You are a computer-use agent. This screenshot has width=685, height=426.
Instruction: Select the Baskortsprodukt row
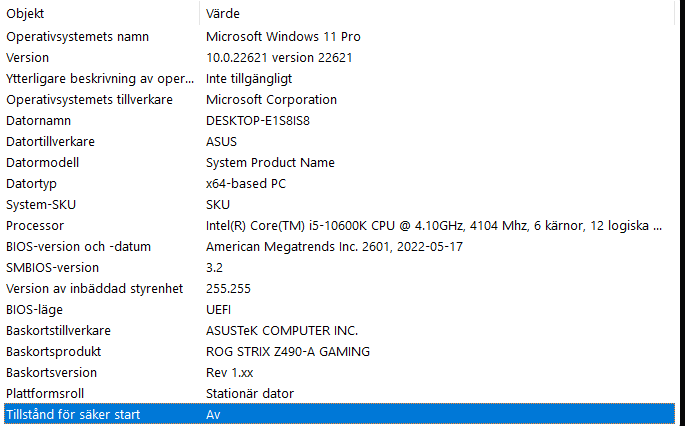(53, 352)
